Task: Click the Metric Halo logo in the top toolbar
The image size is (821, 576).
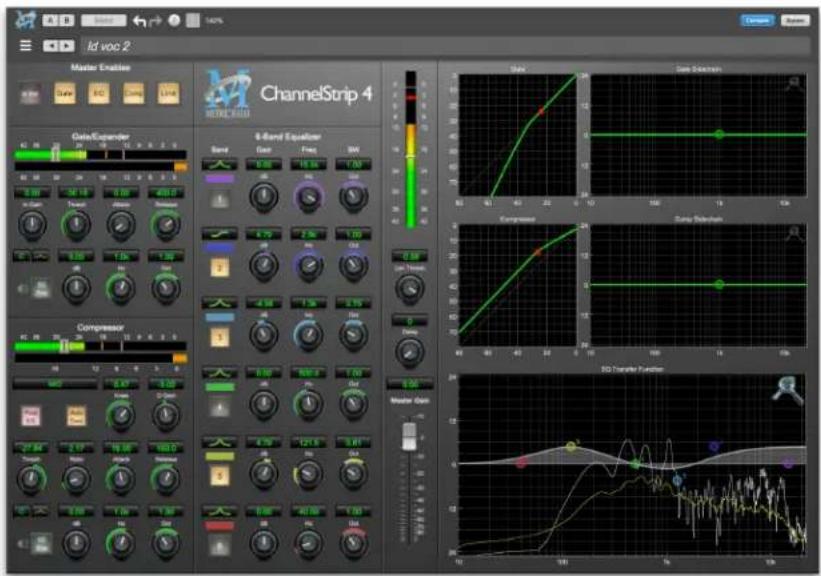Action: 25,20
